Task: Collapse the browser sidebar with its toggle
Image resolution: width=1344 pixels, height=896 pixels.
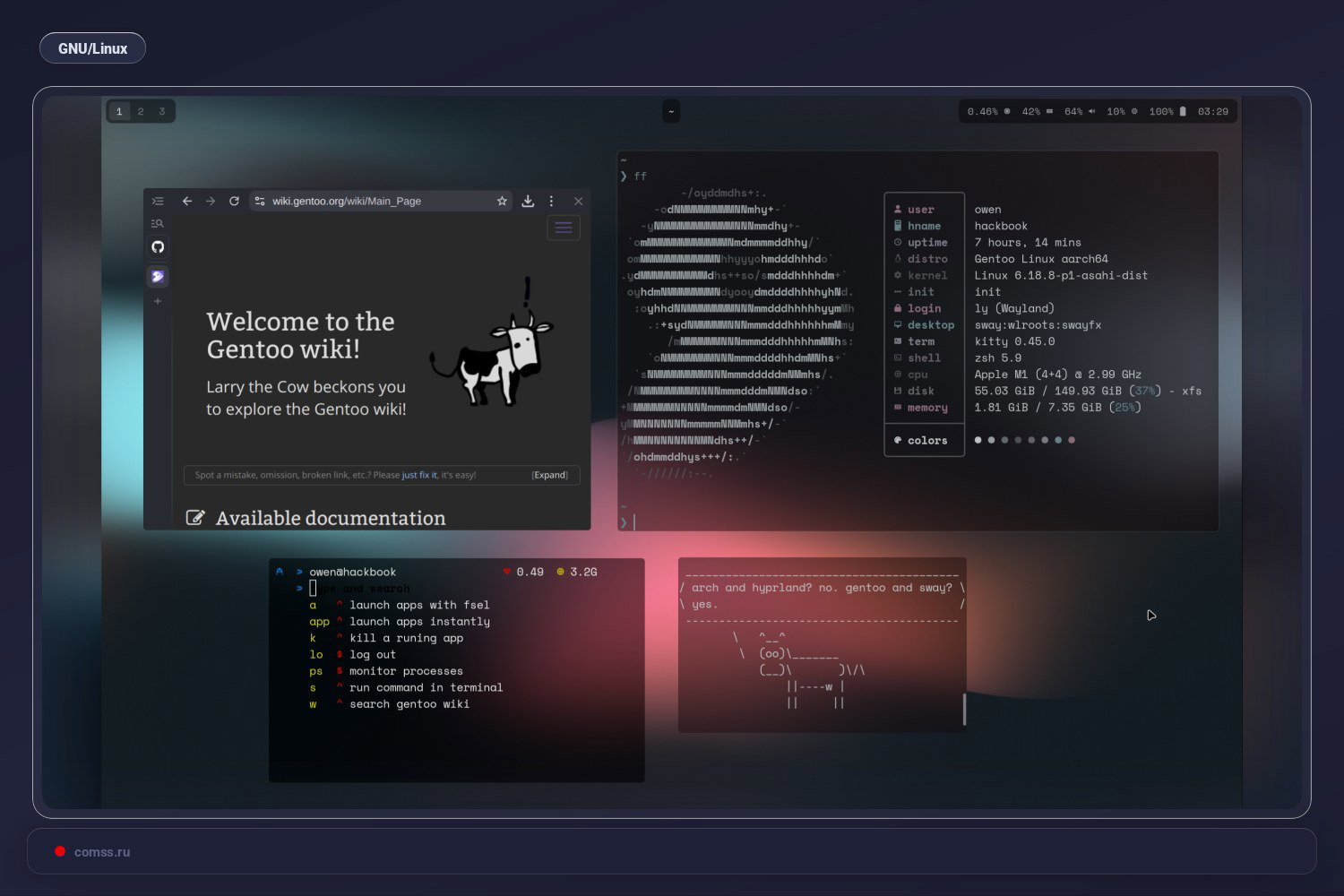Action: (x=158, y=201)
